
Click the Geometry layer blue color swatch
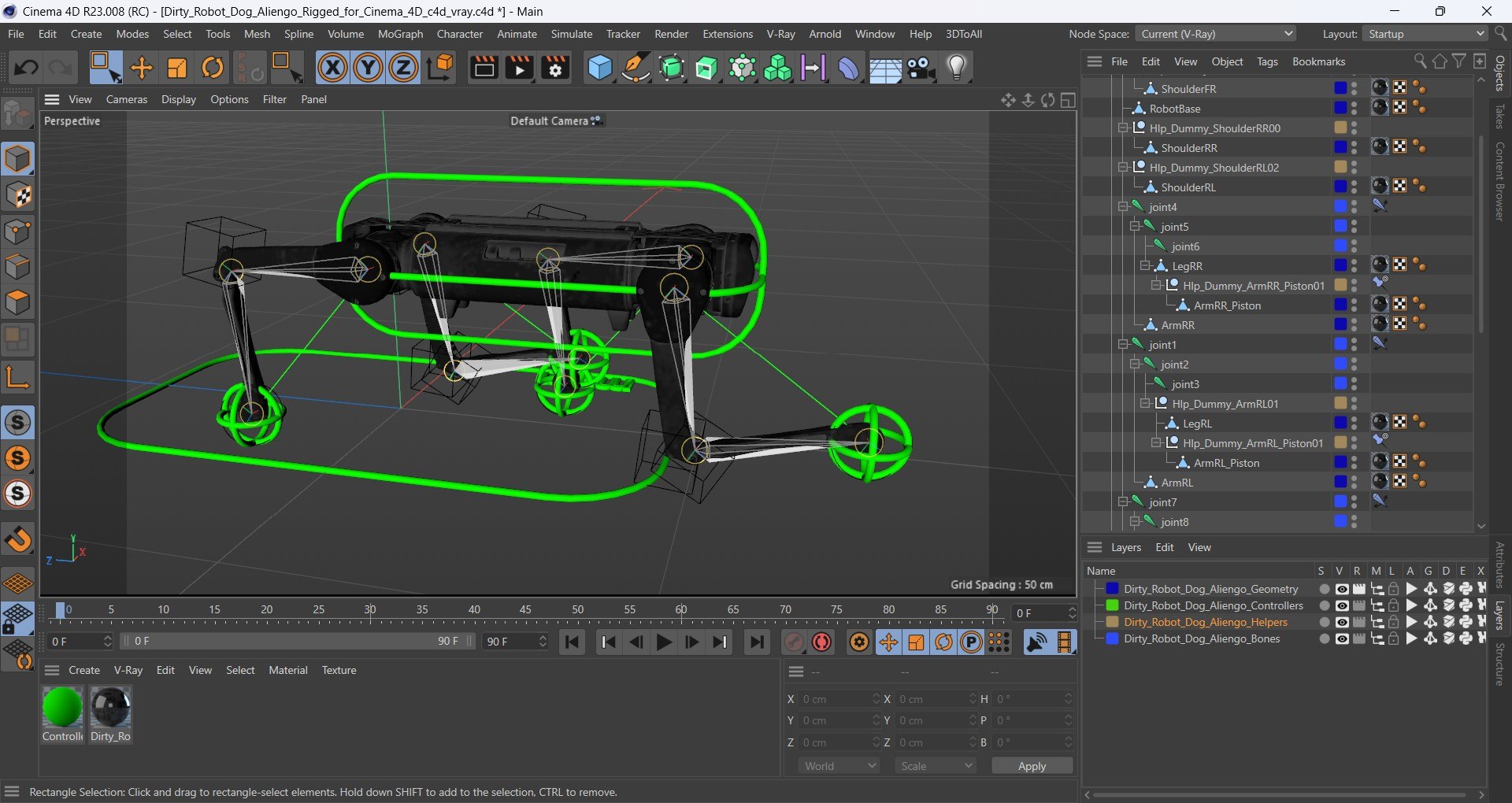(1112, 589)
